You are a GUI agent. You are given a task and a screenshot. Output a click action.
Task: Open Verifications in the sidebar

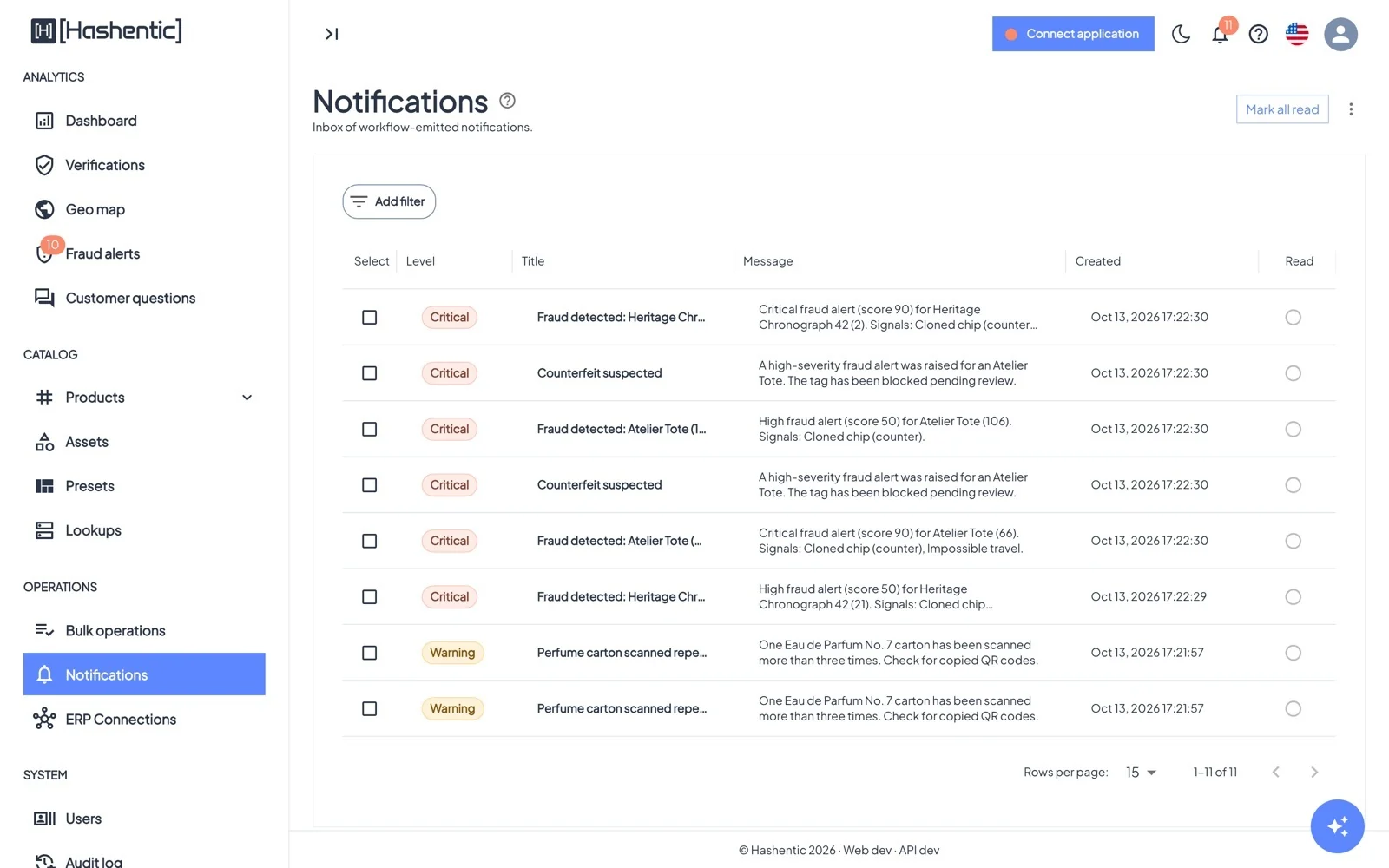[144, 165]
